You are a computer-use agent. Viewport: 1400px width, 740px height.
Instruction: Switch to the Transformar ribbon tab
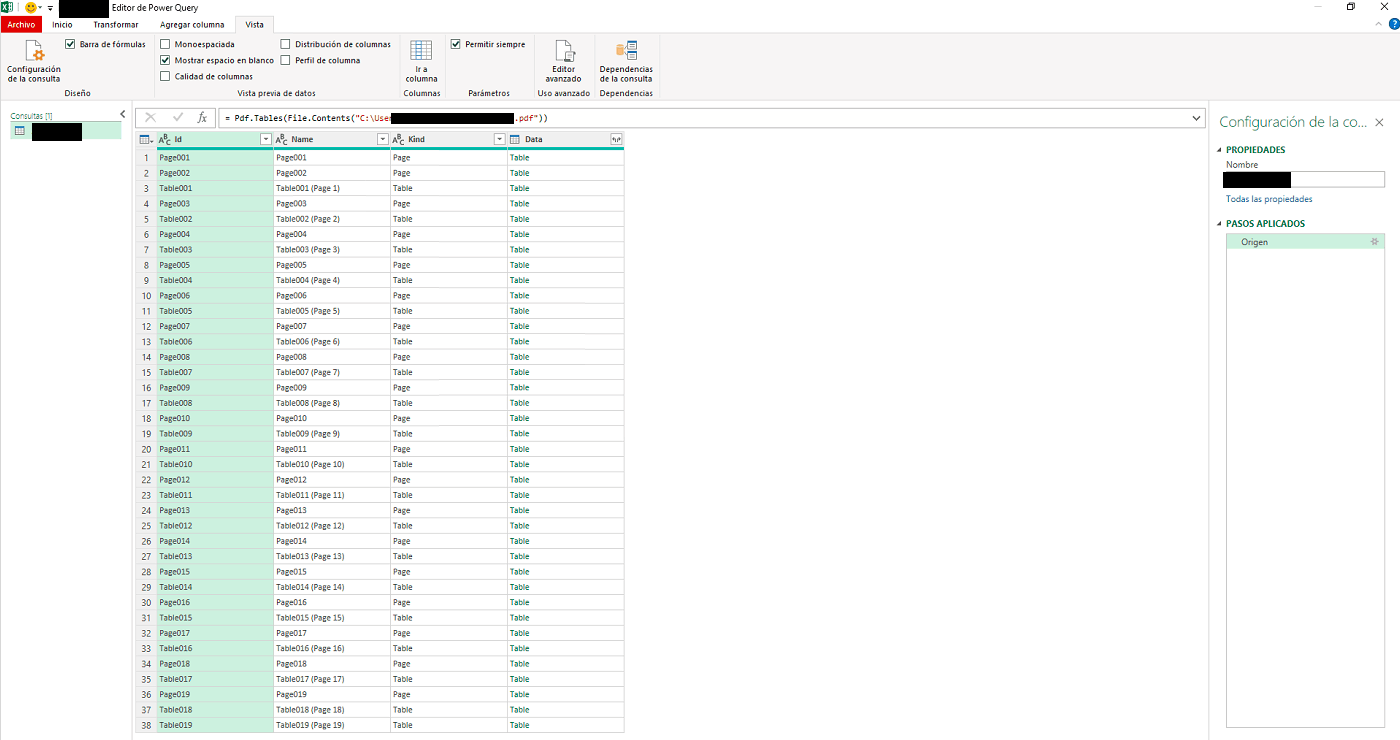pyautogui.click(x=114, y=24)
